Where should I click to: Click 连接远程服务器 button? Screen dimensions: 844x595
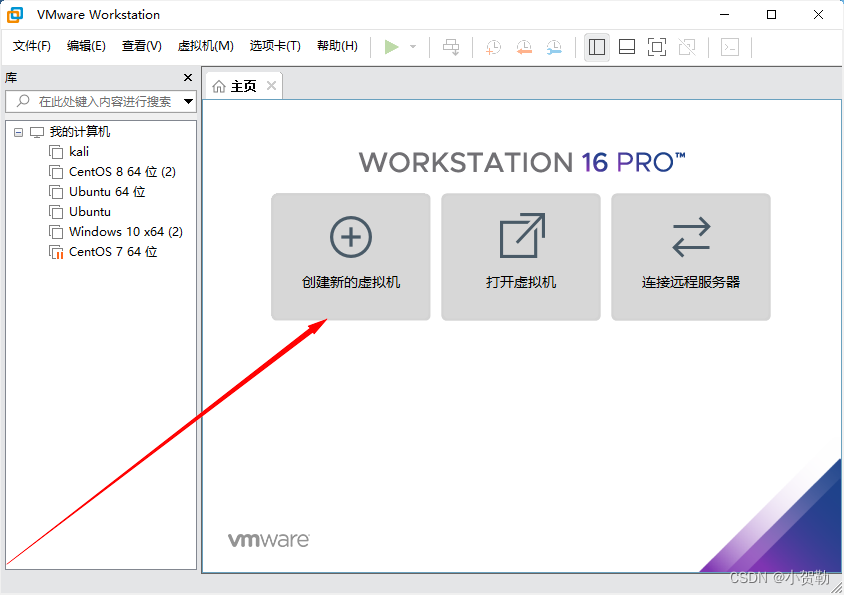click(x=691, y=257)
